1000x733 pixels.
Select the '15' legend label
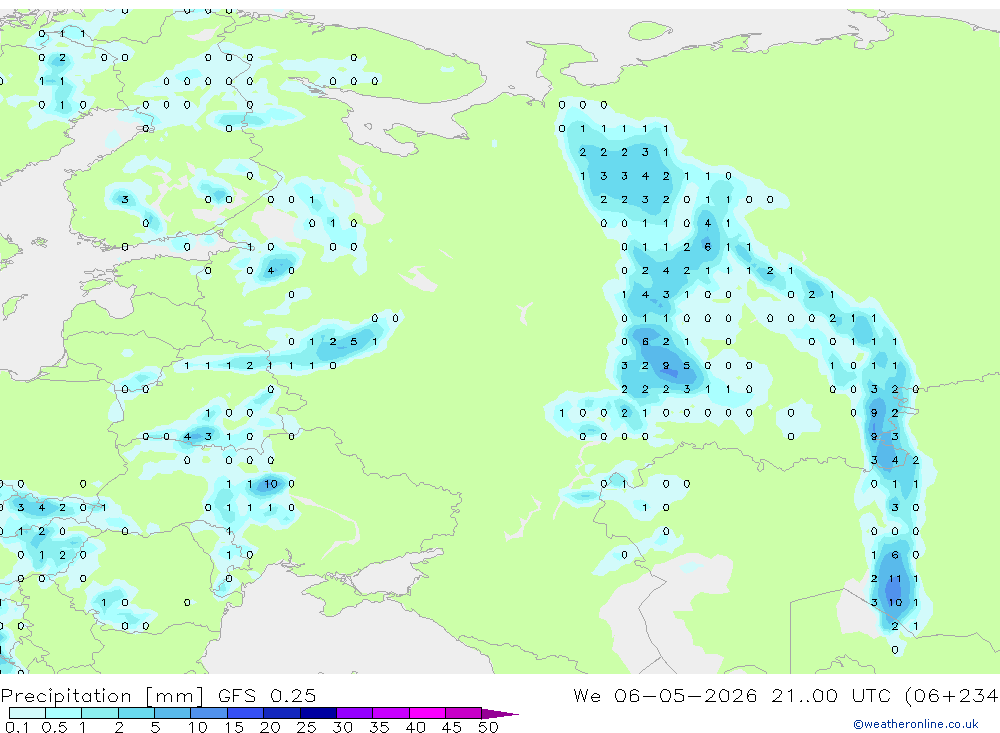pyautogui.click(x=233, y=727)
